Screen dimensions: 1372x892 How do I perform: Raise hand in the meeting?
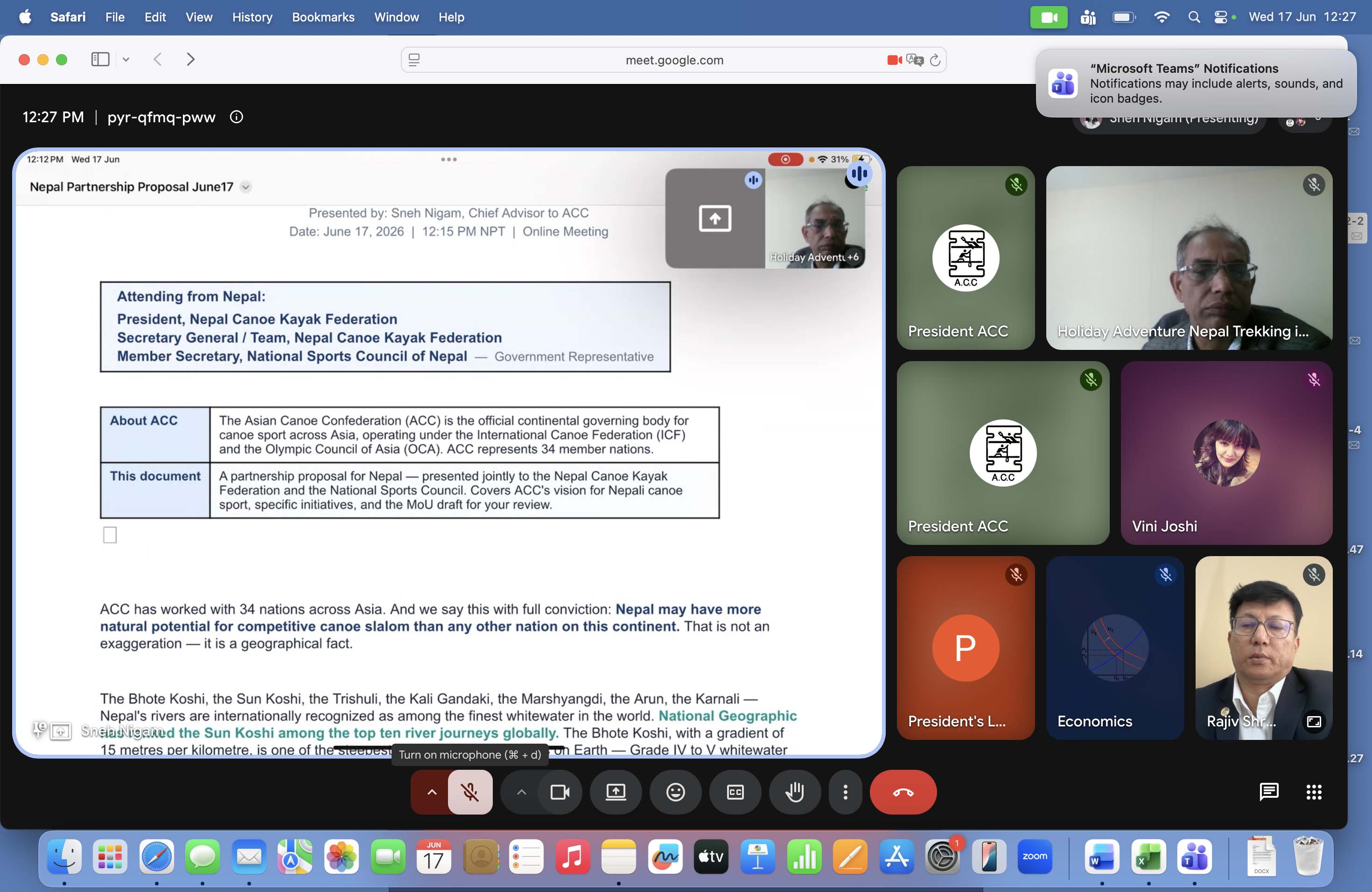click(x=794, y=792)
